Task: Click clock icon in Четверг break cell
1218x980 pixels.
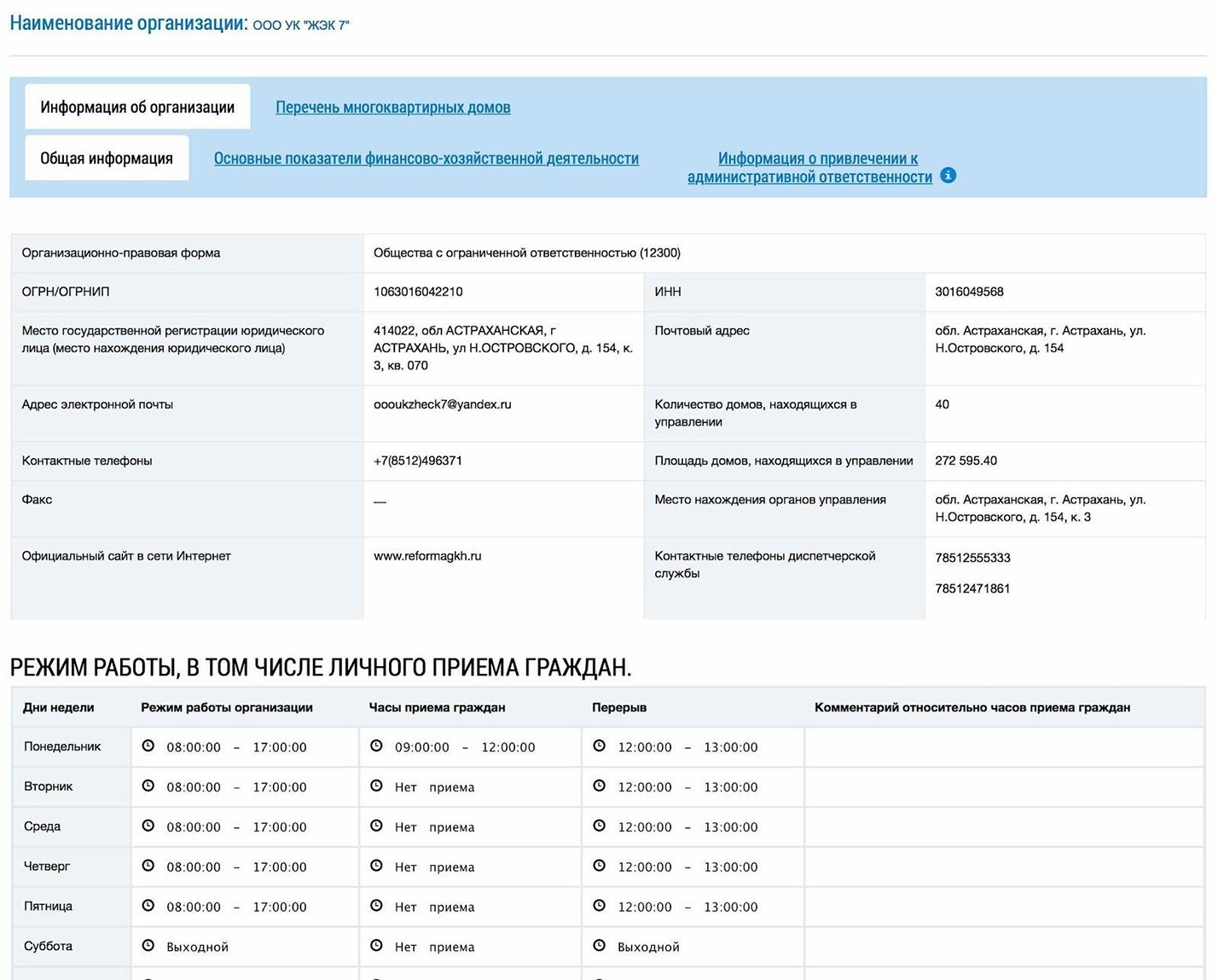Action: coord(600,866)
